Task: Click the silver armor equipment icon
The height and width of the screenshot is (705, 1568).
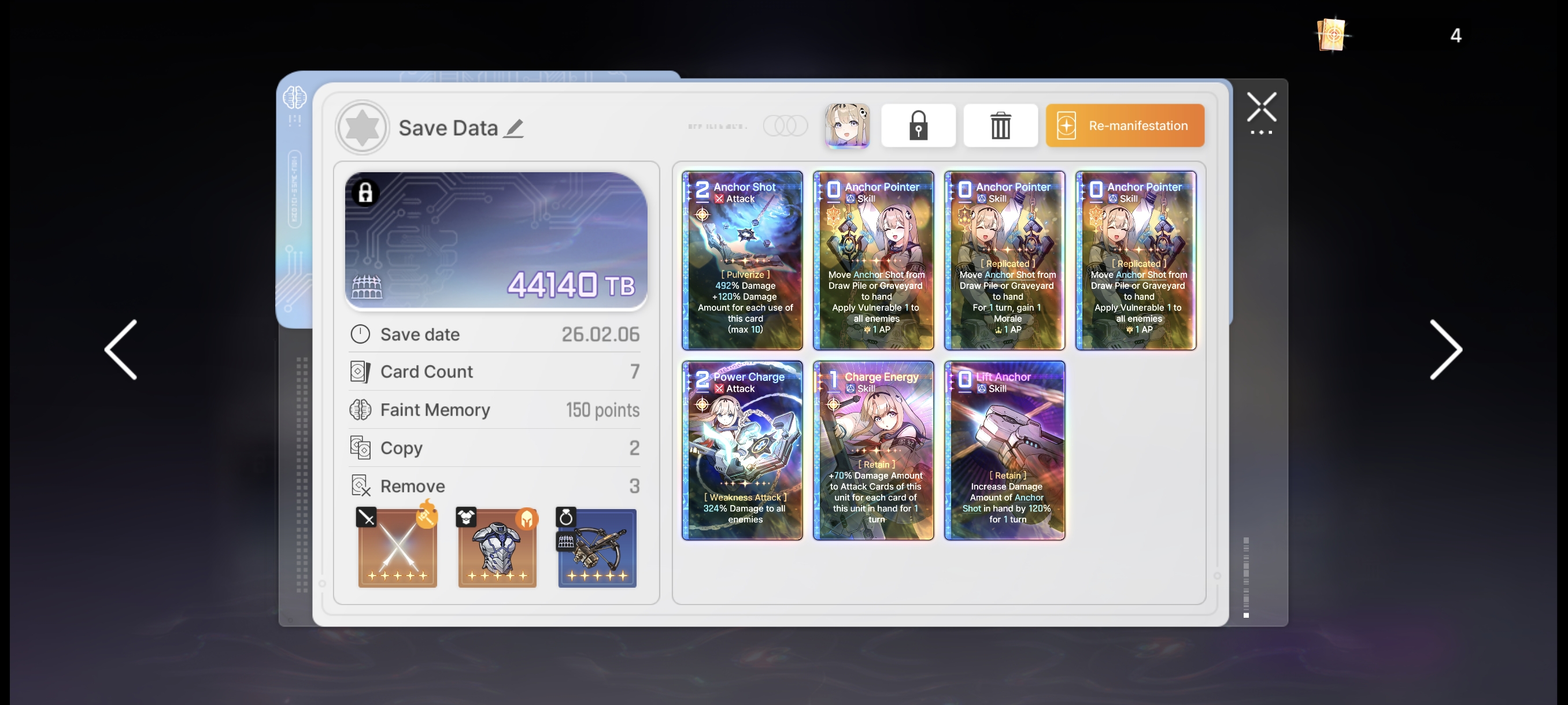Action: click(x=497, y=547)
